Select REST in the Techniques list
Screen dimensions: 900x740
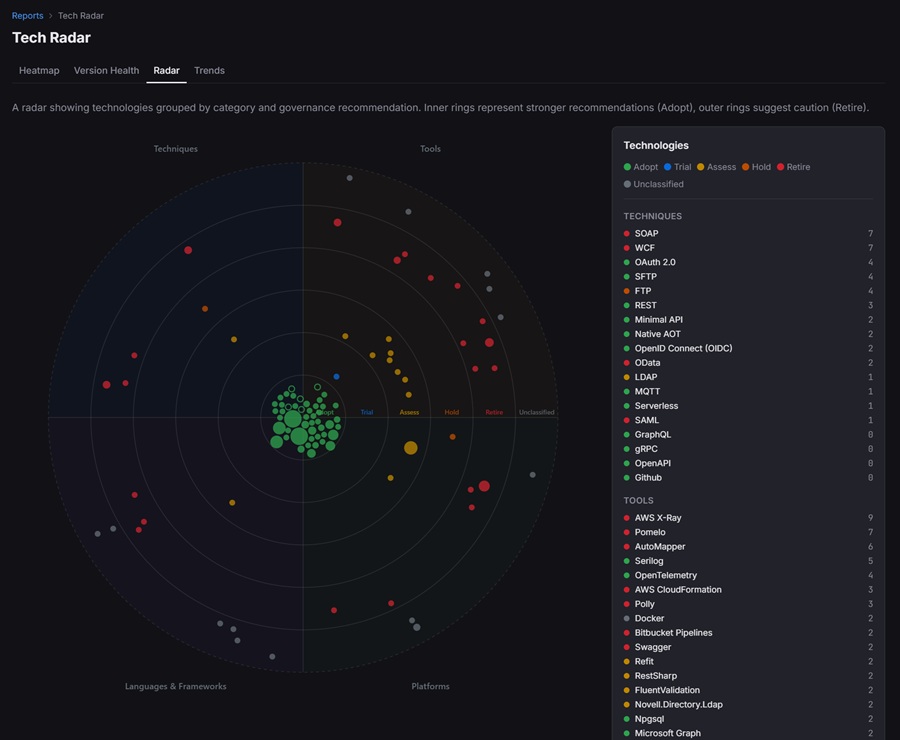pos(748,305)
